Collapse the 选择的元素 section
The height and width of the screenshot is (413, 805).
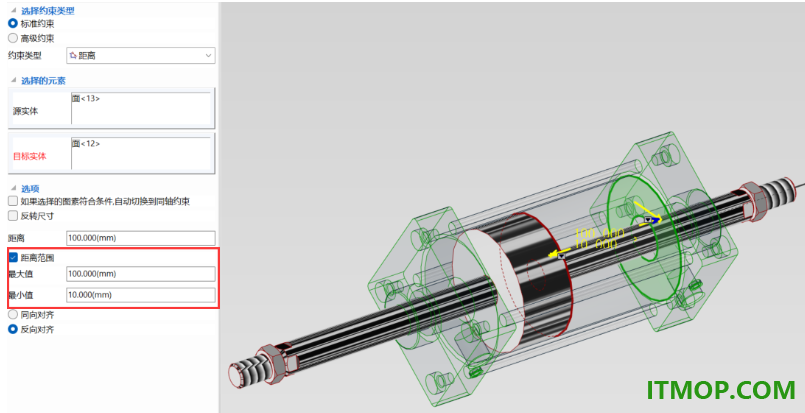13,81
